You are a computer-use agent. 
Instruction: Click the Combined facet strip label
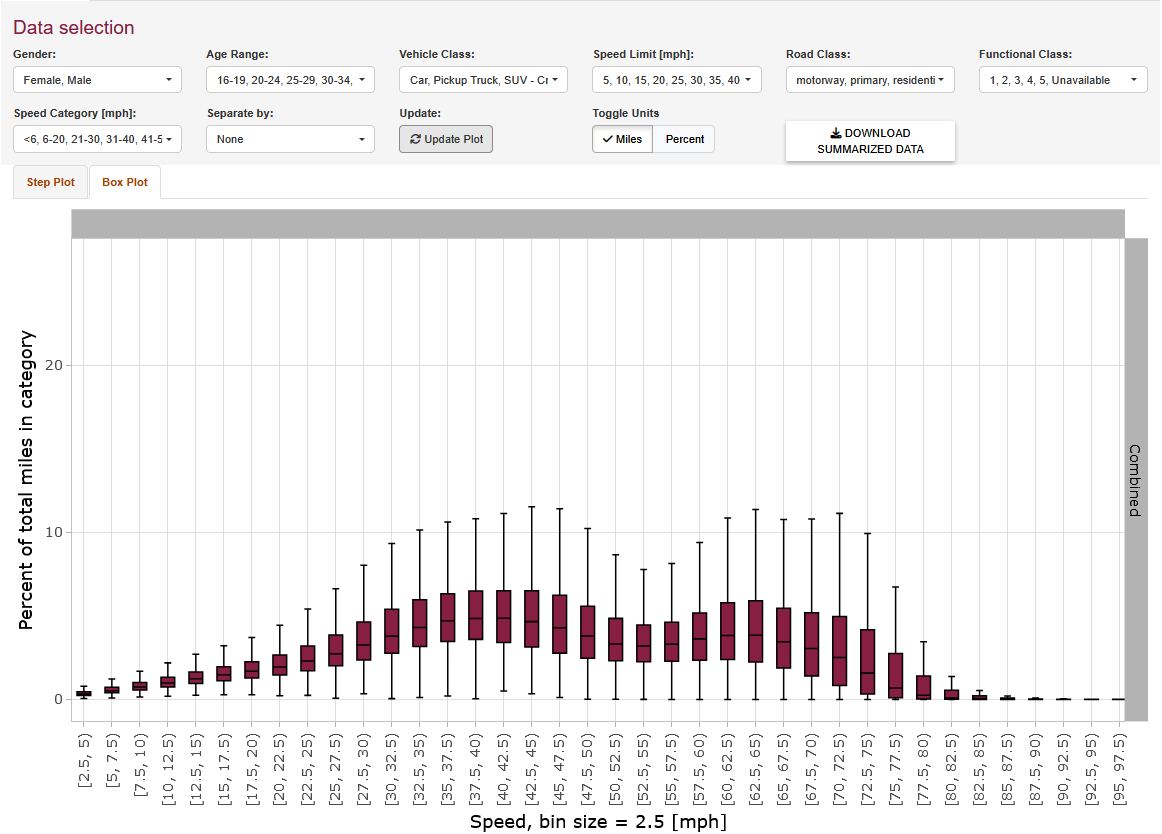click(x=1135, y=480)
